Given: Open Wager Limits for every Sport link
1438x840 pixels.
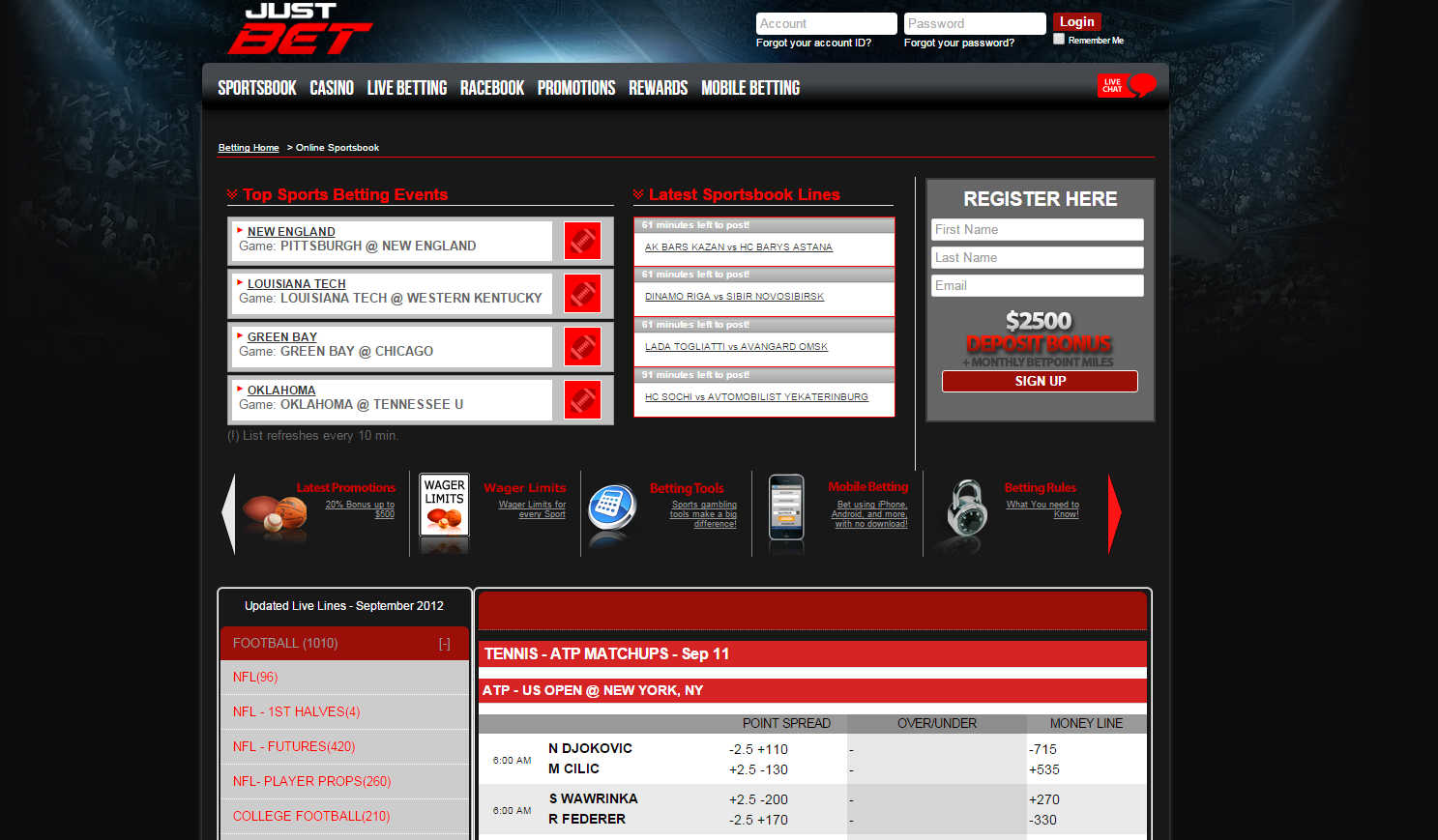Looking at the screenshot, I should tap(532, 509).
